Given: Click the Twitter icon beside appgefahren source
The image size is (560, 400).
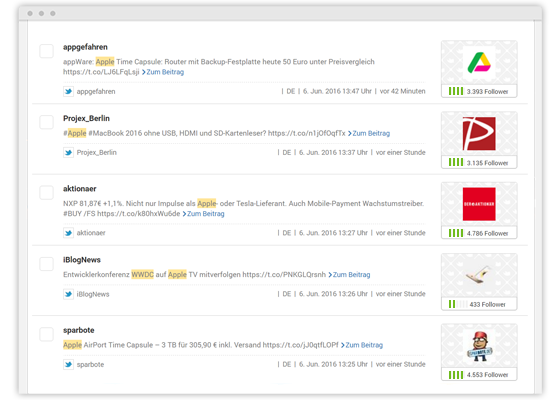Looking at the screenshot, I should [68, 91].
